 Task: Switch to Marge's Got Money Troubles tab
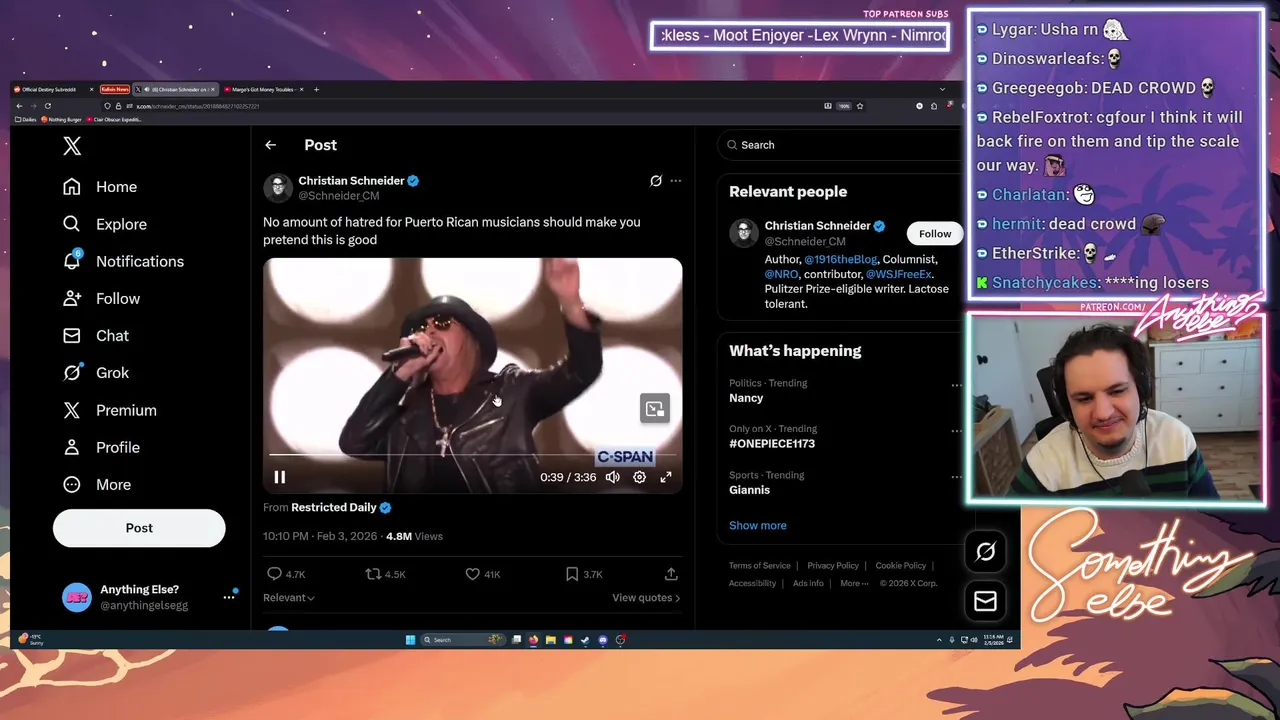click(x=264, y=89)
